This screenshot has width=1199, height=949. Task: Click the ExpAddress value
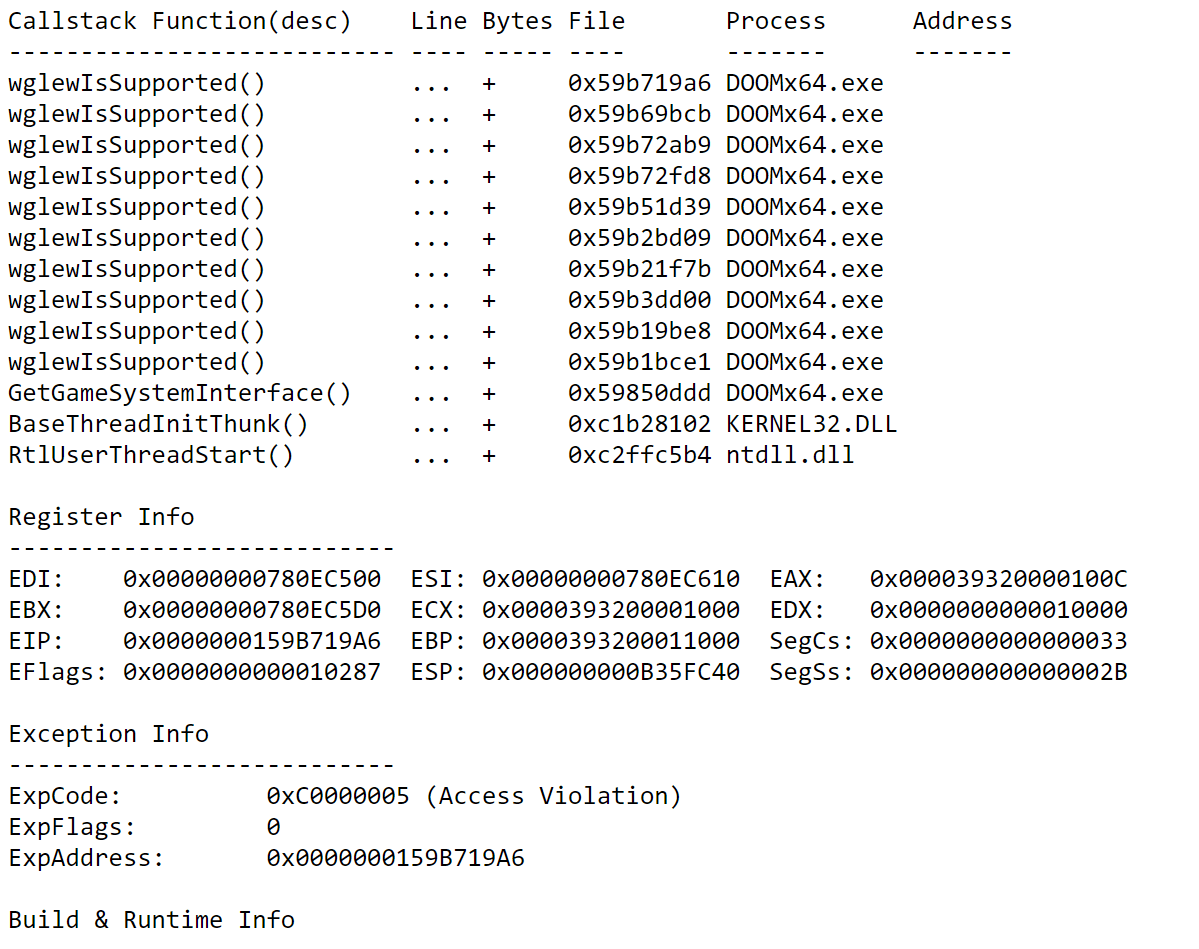tap(395, 858)
